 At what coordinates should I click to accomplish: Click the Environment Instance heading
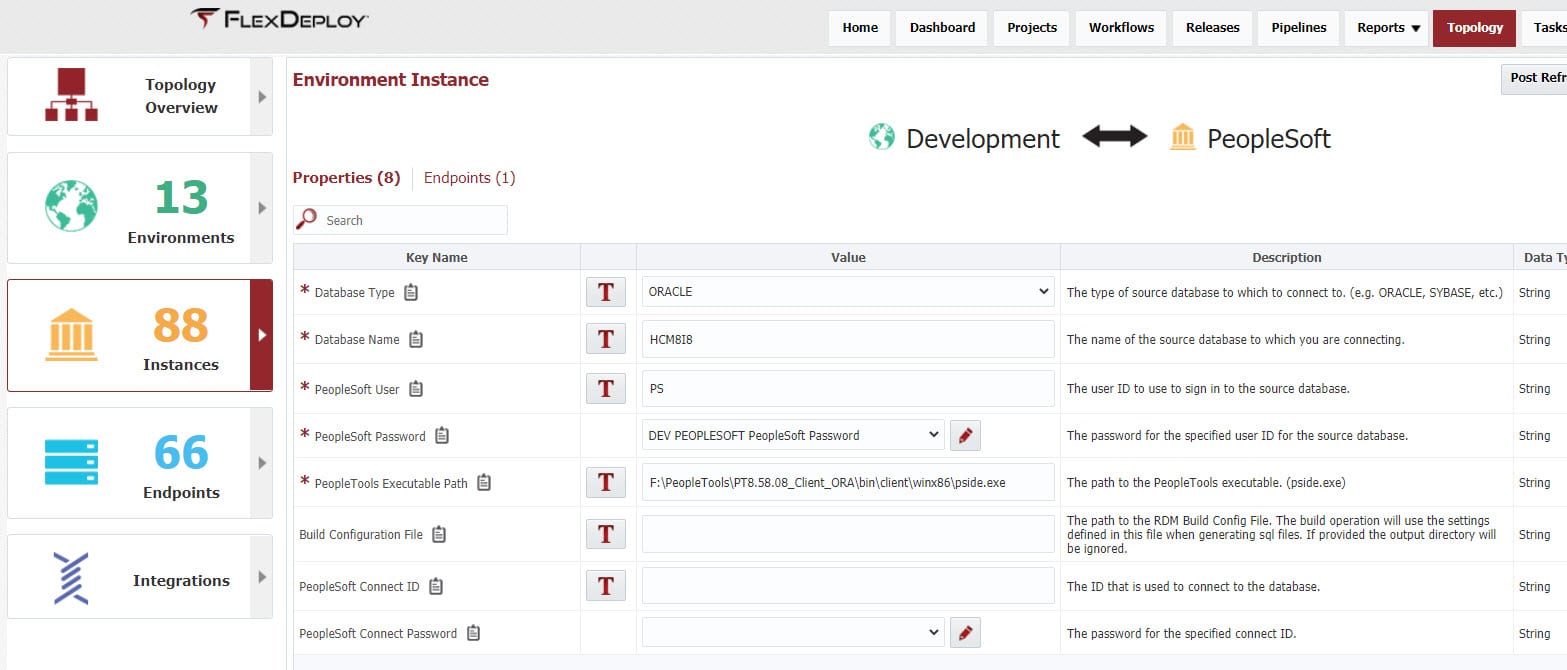coord(391,80)
